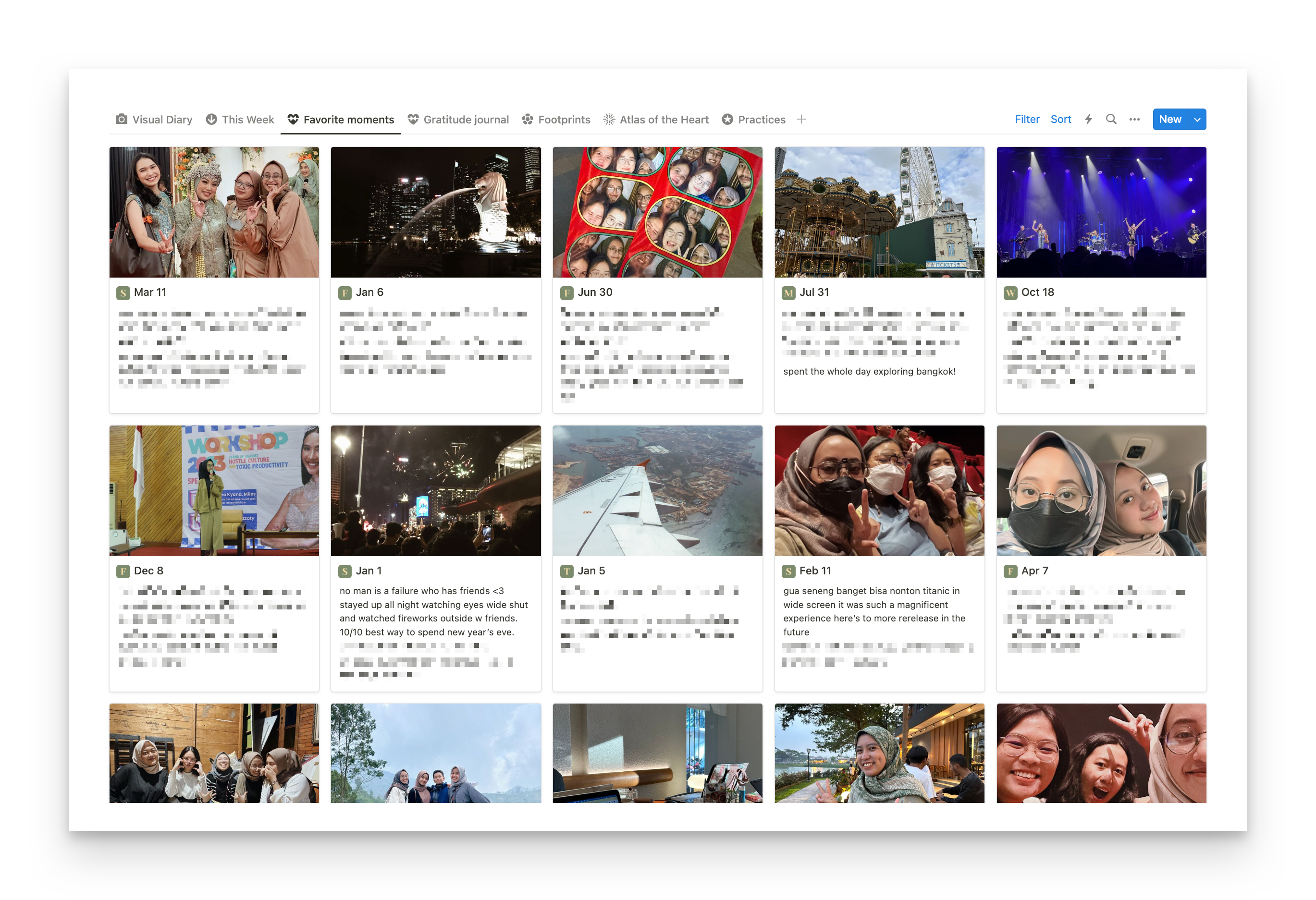Click the Mar 11 card title
Image resolution: width=1316 pixels, height=900 pixels.
pyautogui.click(x=150, y=292)
